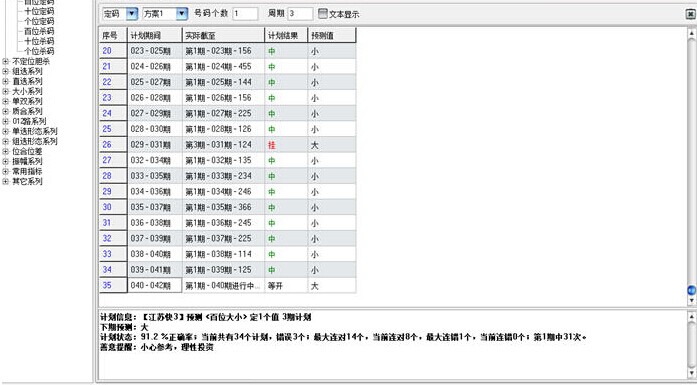
Task: Sort by the 计划结果 column header
Action: (286, 36)
